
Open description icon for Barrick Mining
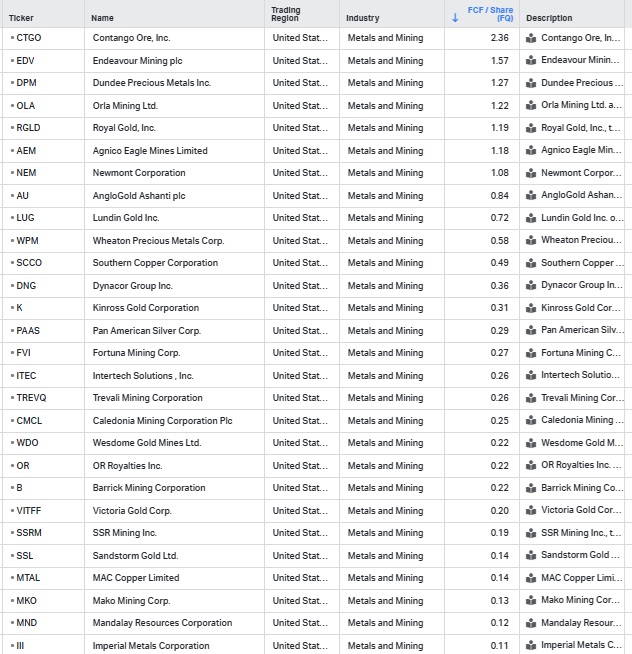click(x=531, y=488)
